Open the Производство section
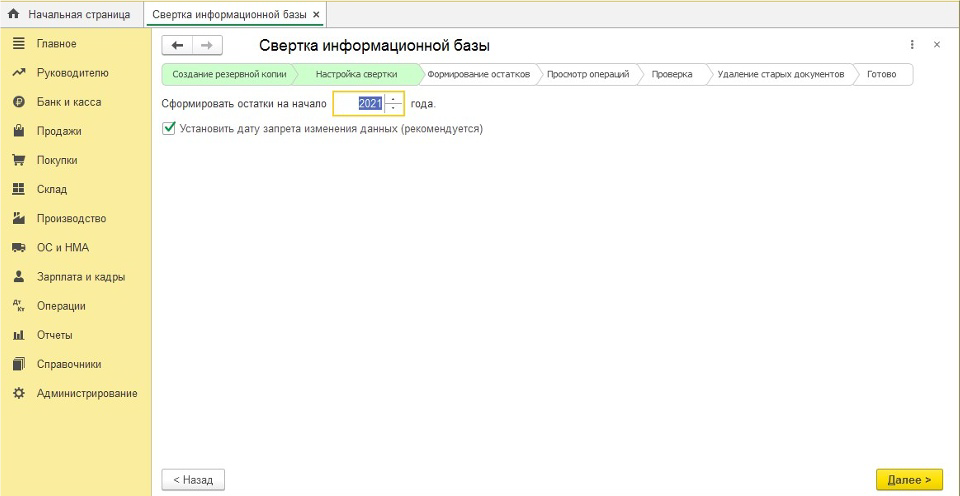Screen dimensions: 960x496 pos(76,219)
